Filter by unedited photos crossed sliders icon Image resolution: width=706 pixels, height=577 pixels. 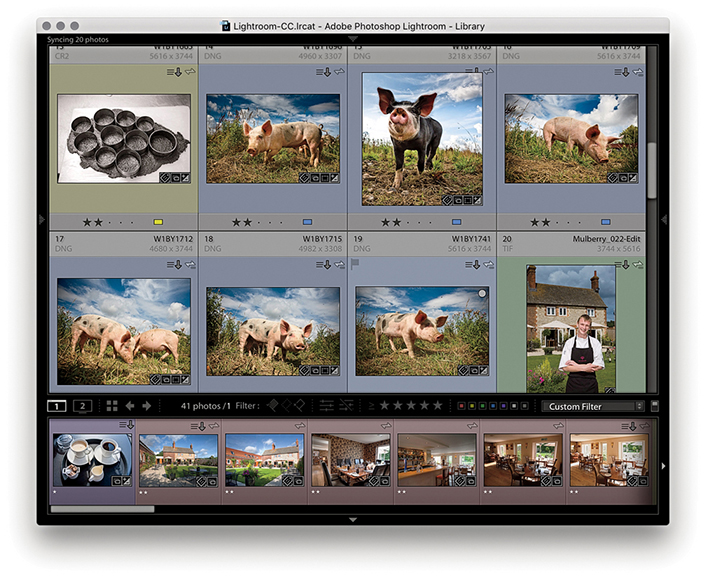[346, 406]
